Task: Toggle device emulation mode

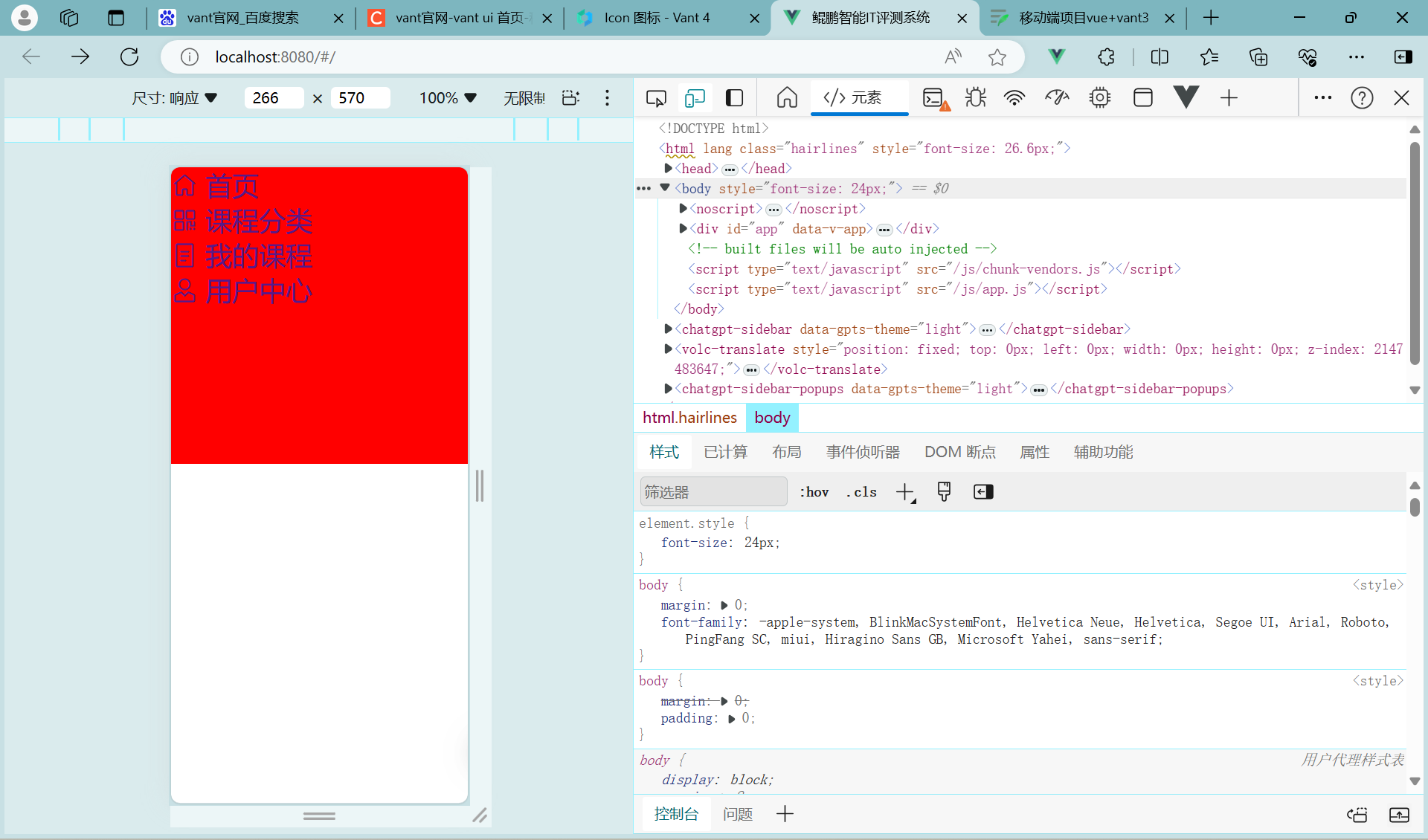Action: coord(695,97)
